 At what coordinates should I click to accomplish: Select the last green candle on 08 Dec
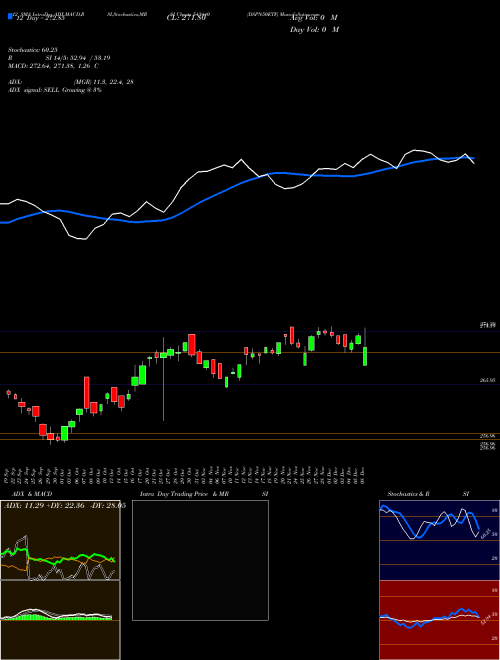tap(365, 356)
